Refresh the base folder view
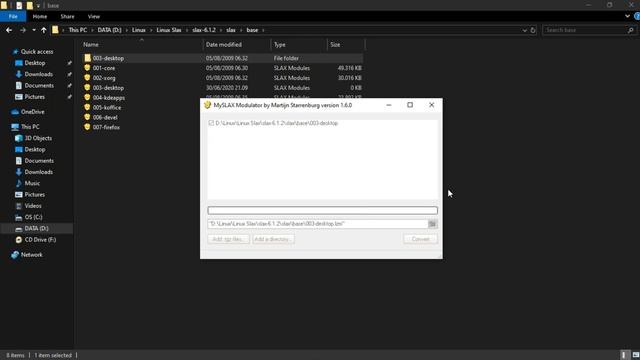Image resolution: width=640 pixels, height=360 pixels. 533,30
